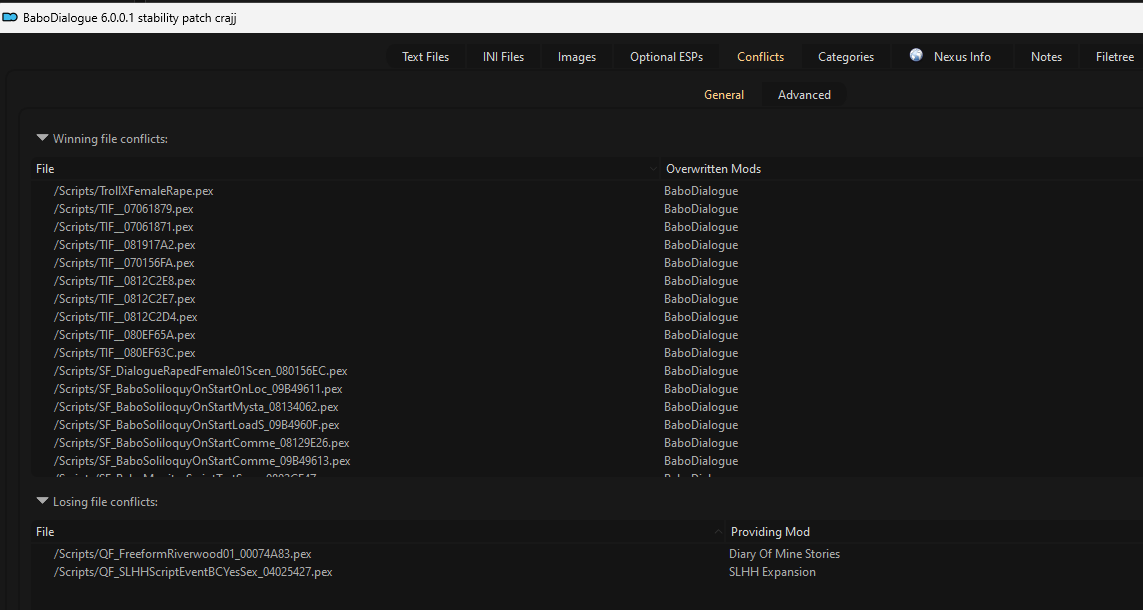This screenshot has height=610, width=1143.
Task: Sort by Providing Mod column header
Action: coord(770,532)
